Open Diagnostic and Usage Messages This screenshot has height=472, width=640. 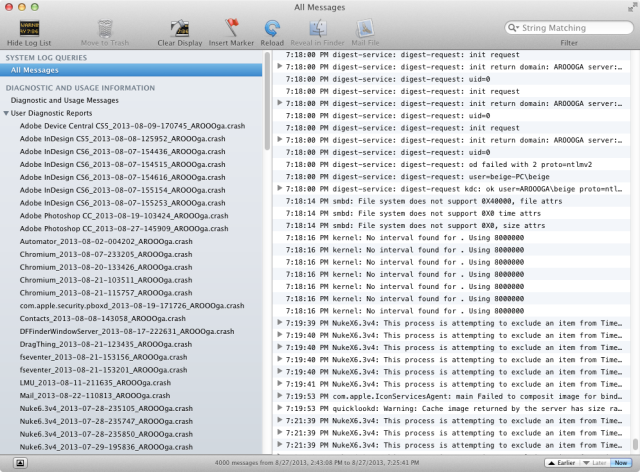coord(64,100)
